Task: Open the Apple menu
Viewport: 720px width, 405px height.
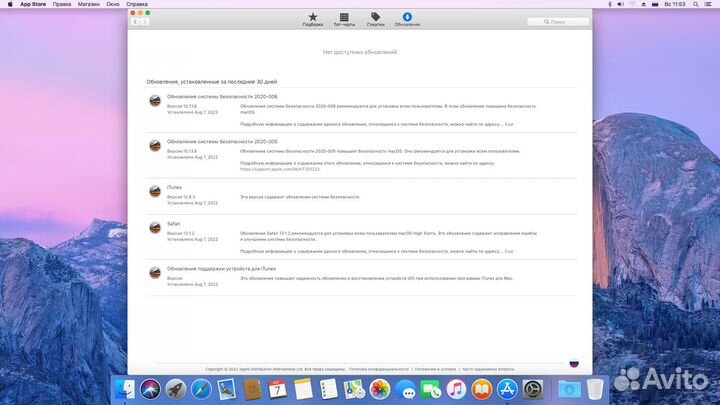Action: (x=10, y=4)
